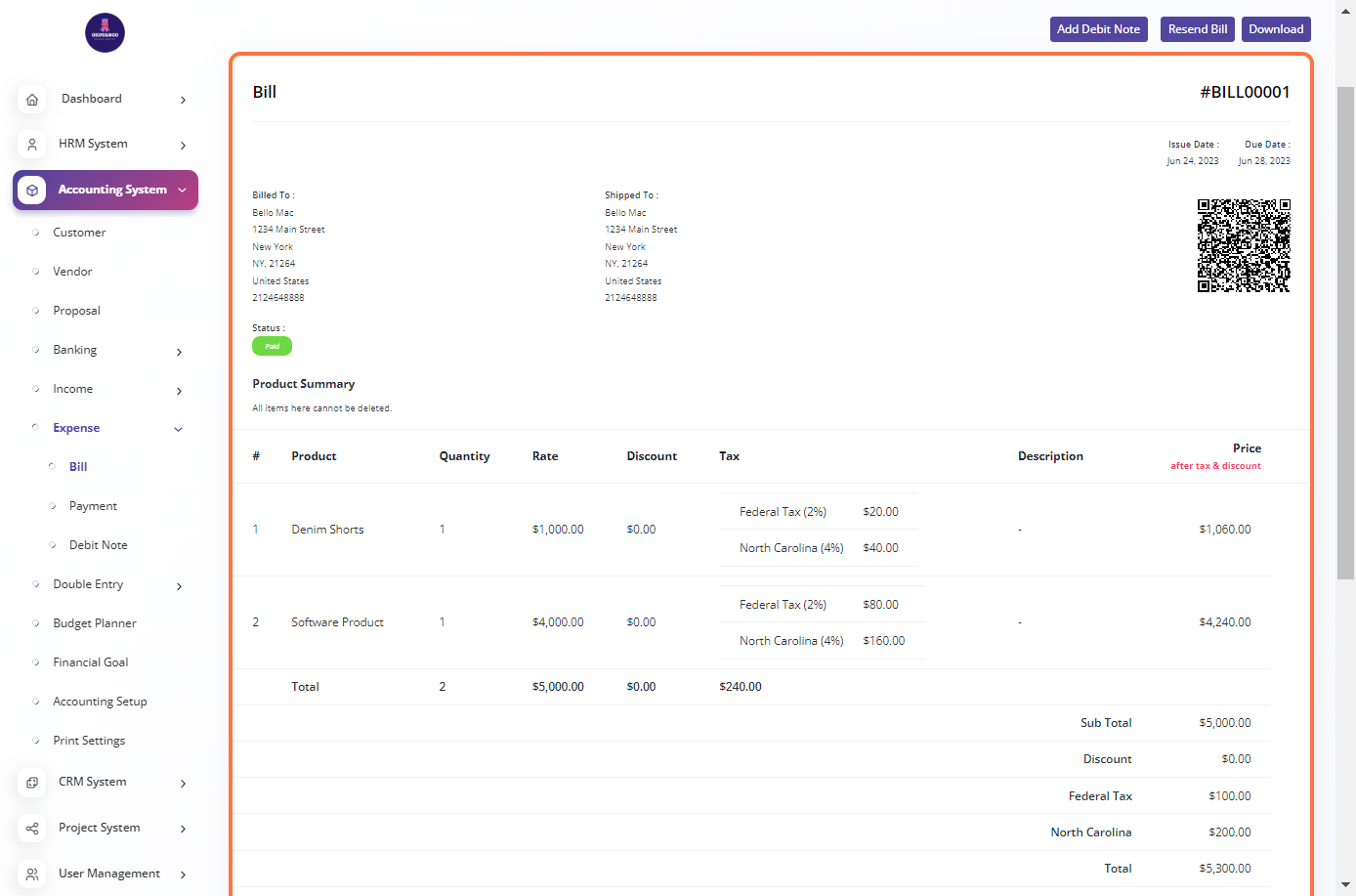Click the vertical page scrollbar
Image resolution: width=1356 pixels, height=896 pixels.
pyautogui.click(x=1345, y=332)
